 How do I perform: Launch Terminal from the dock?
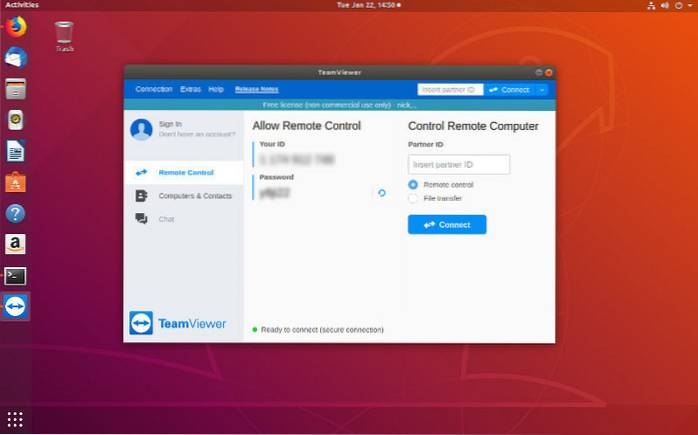coord(15,275)
